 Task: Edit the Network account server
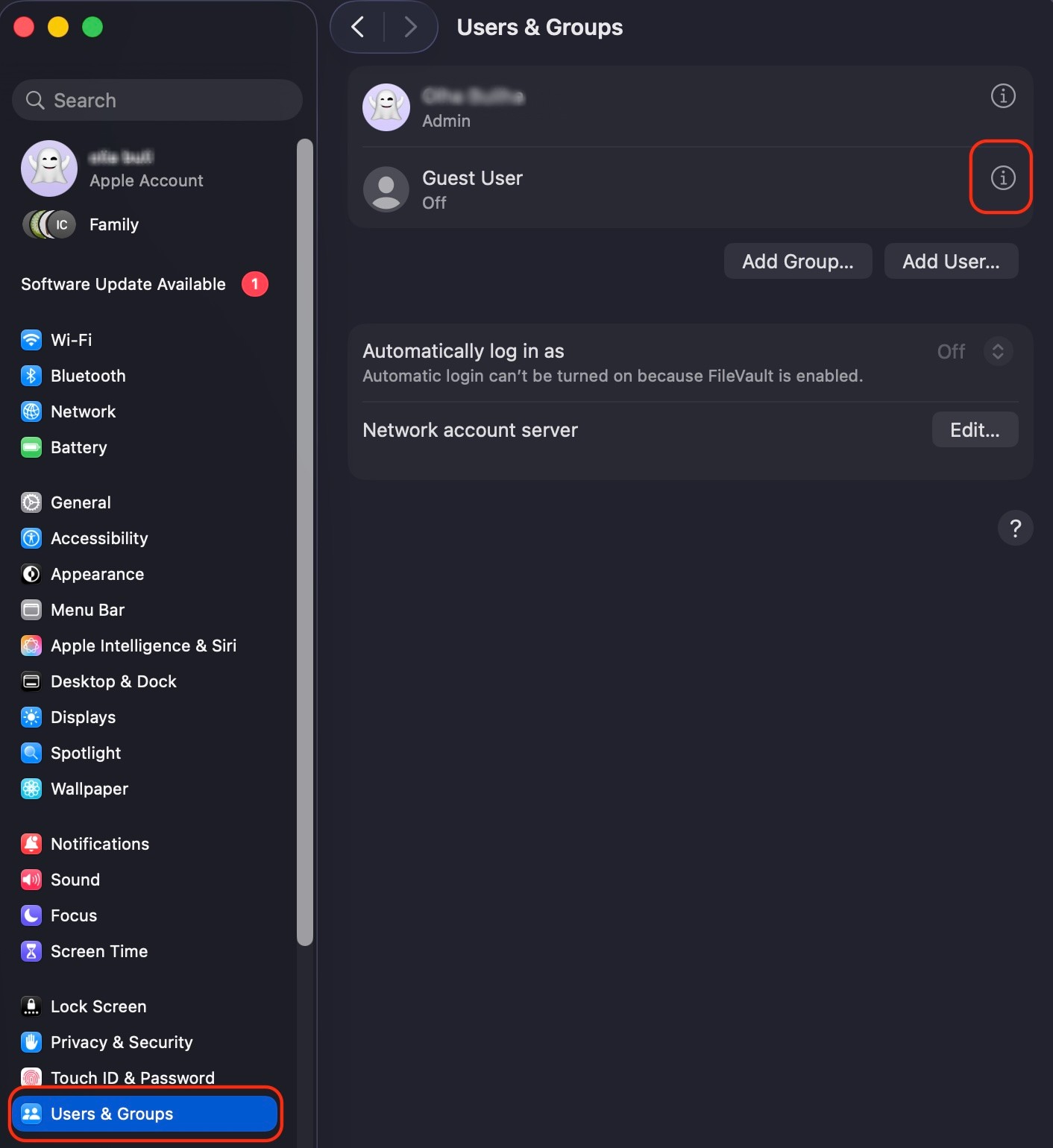(975, 429)
